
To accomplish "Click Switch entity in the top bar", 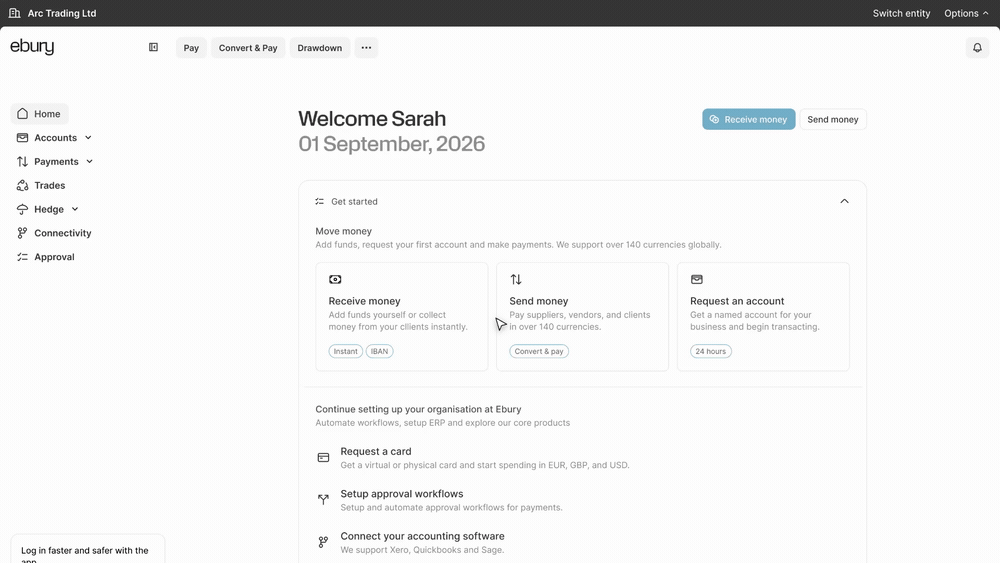I will tap(901, 13).
